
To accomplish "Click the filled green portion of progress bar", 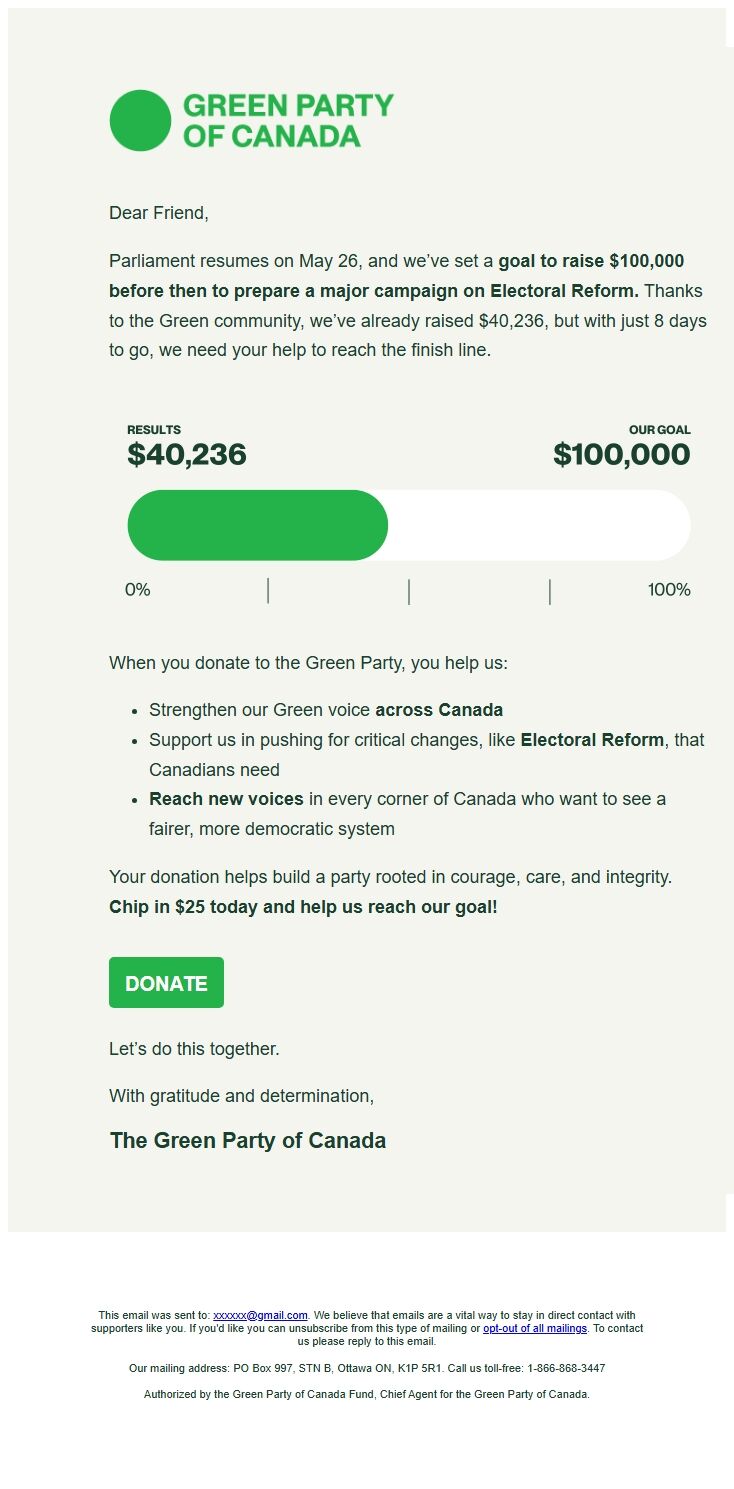I will pos(257,525).
